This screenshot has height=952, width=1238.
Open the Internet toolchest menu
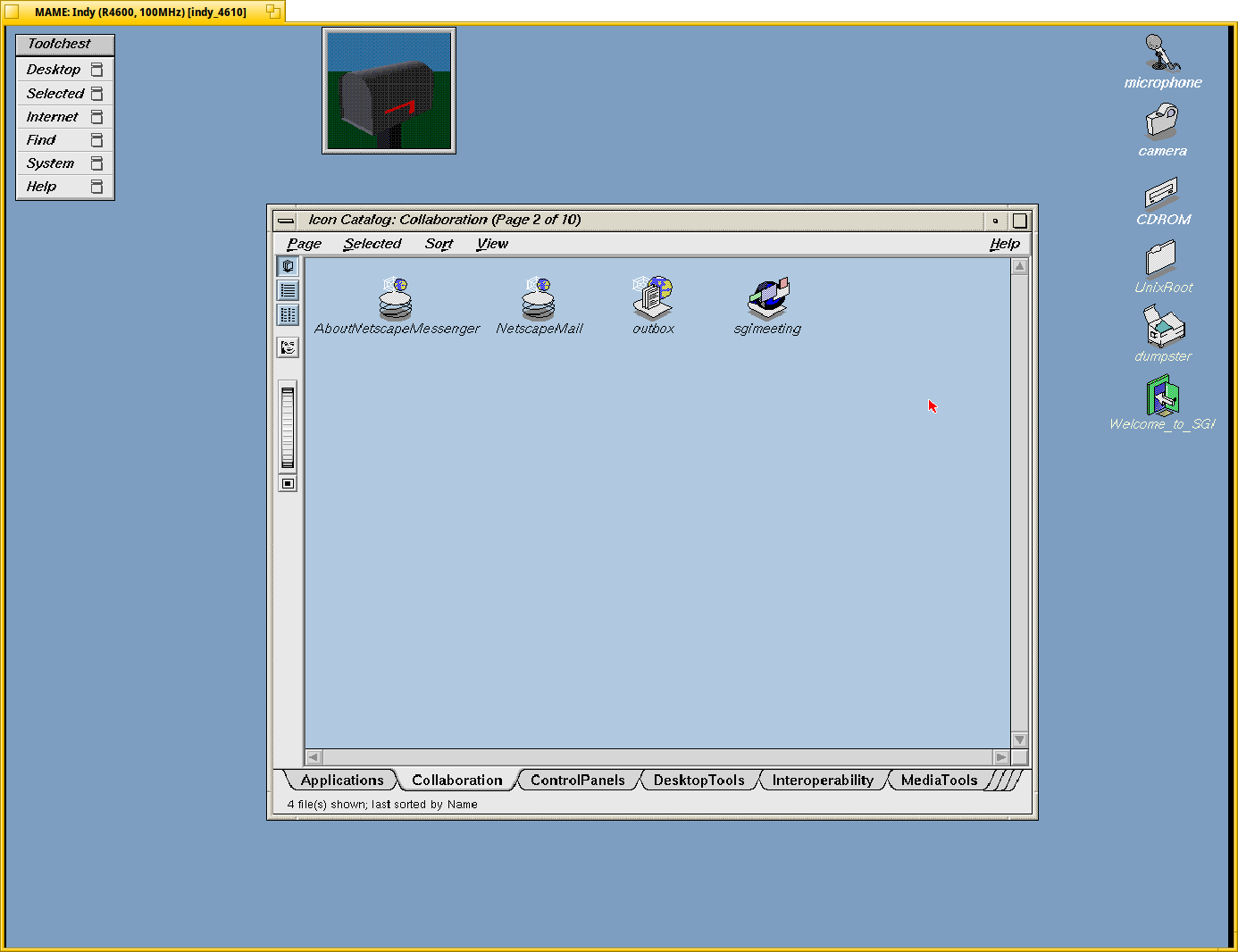point(65,117)
